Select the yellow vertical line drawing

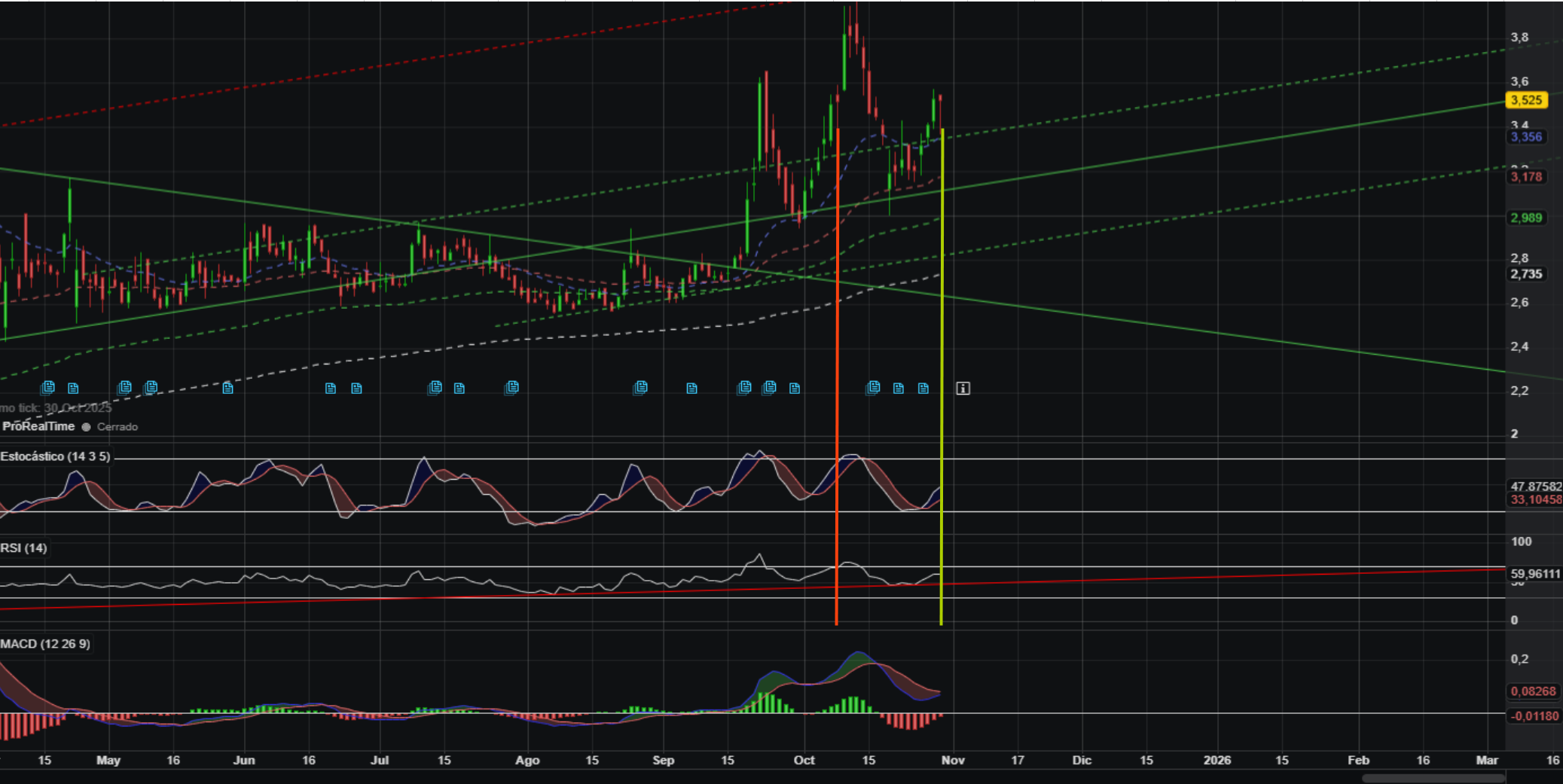point(942,377)
